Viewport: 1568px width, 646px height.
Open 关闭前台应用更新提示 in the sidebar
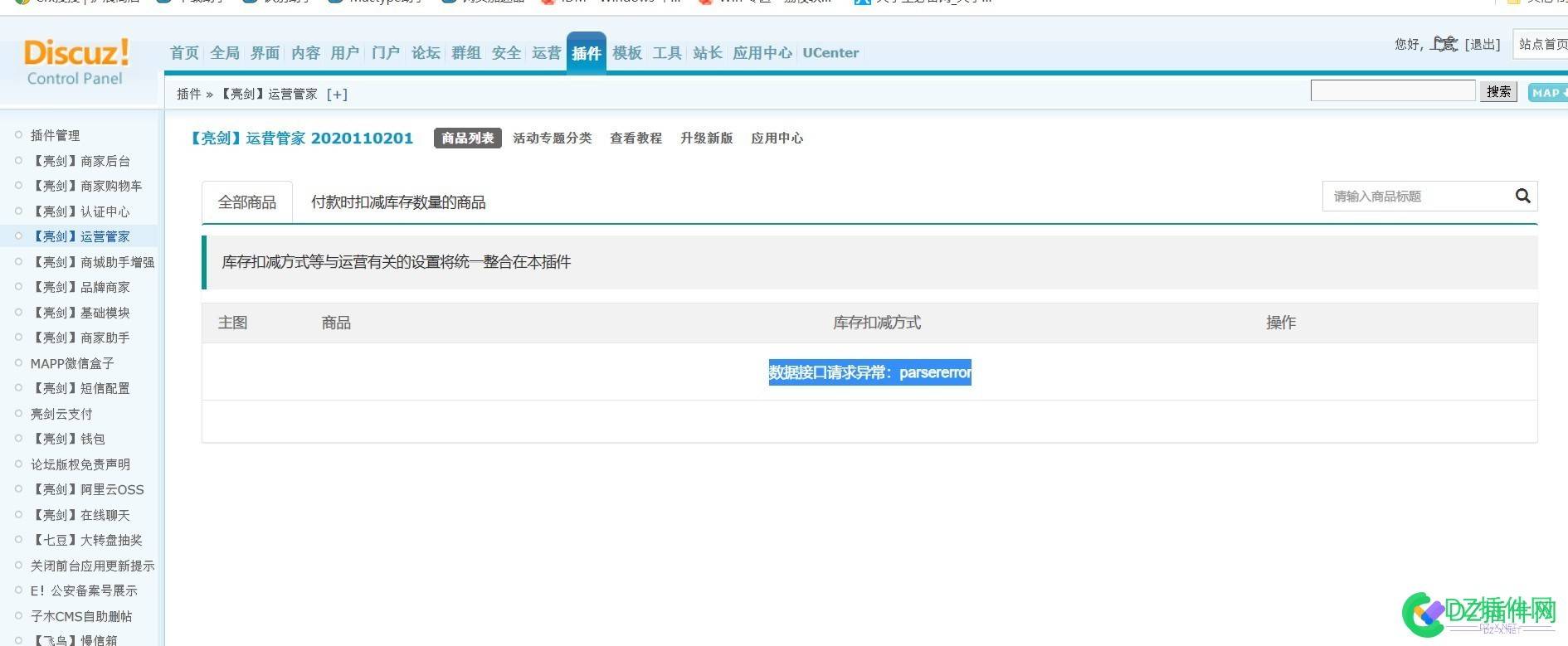point(93,566)
